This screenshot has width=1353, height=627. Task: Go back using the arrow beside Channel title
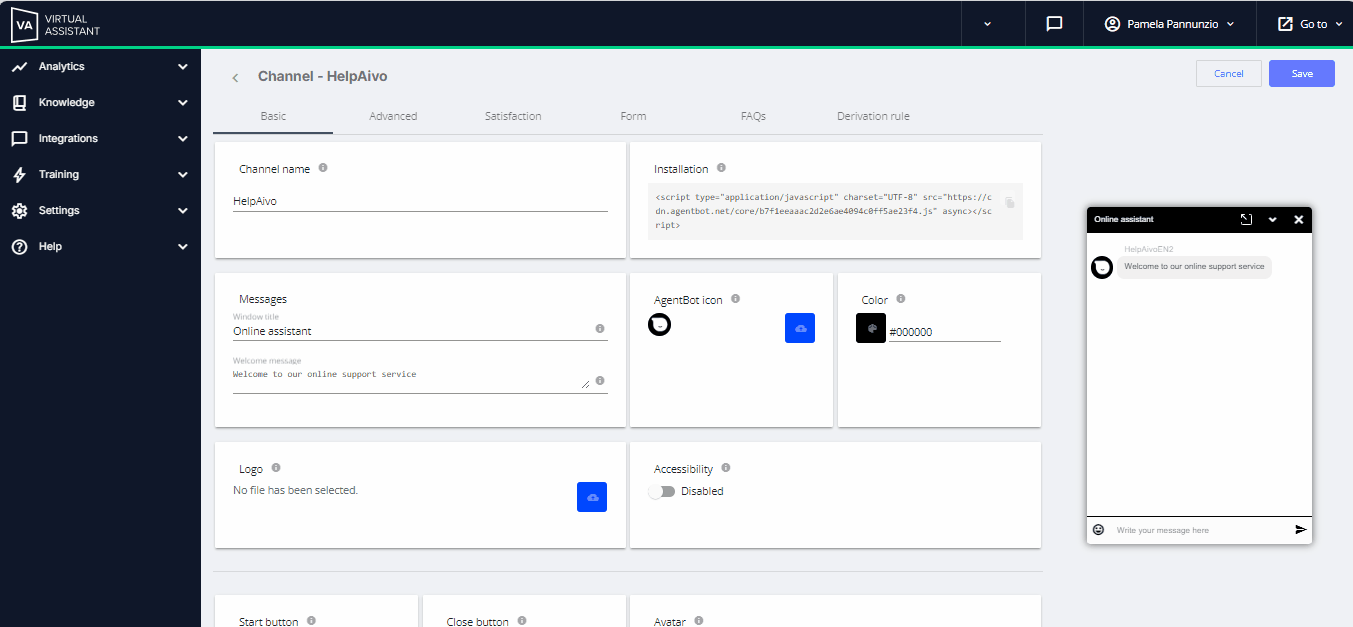click(x=235, y=77)
